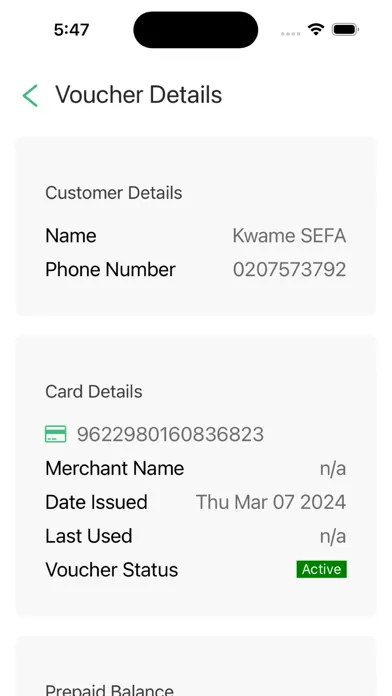Tap the Merchant Name label
The image size is (392, 696).
(115, 468)
